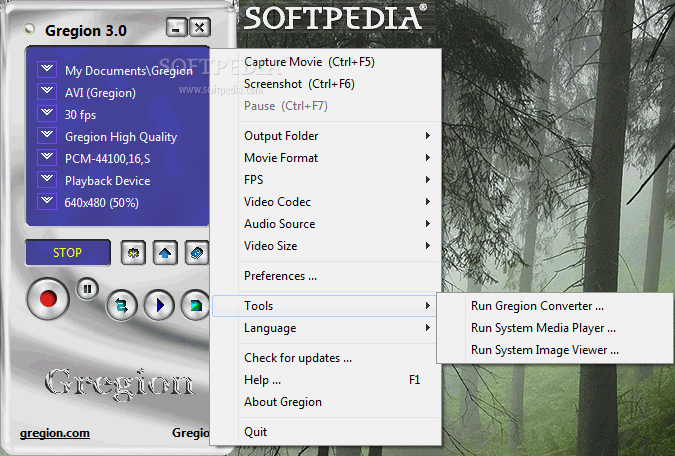Open the Output Folder submenu
This screenshot has width=675, height=456.
pyautogui.click(x=326, y=136)
